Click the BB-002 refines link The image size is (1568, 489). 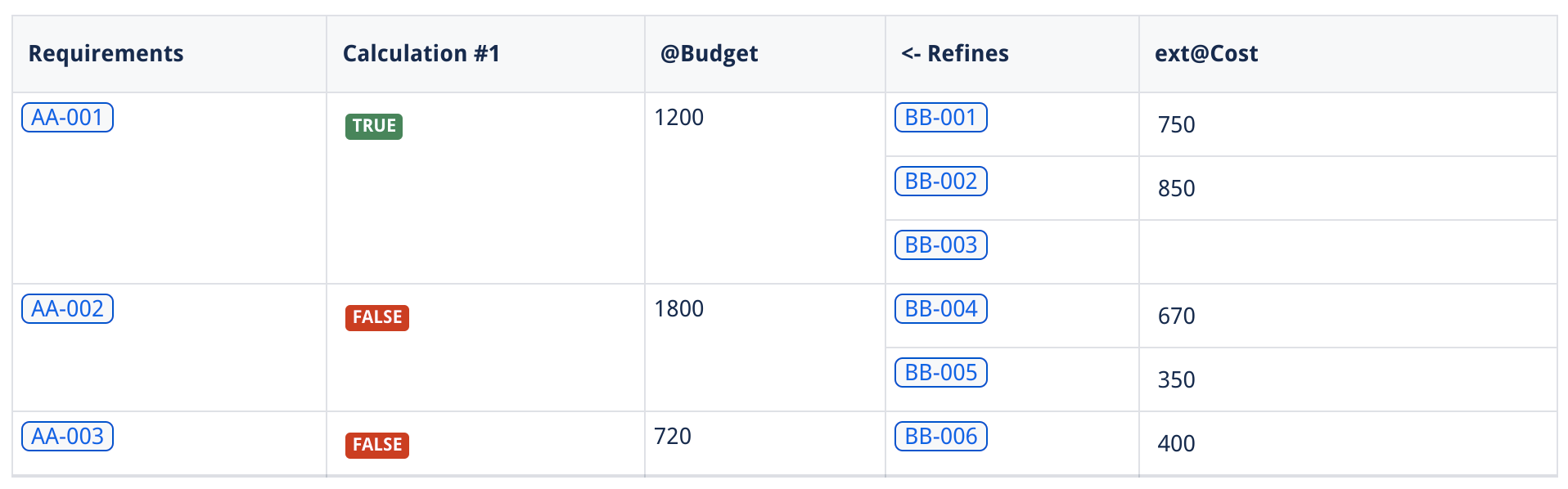940,182
